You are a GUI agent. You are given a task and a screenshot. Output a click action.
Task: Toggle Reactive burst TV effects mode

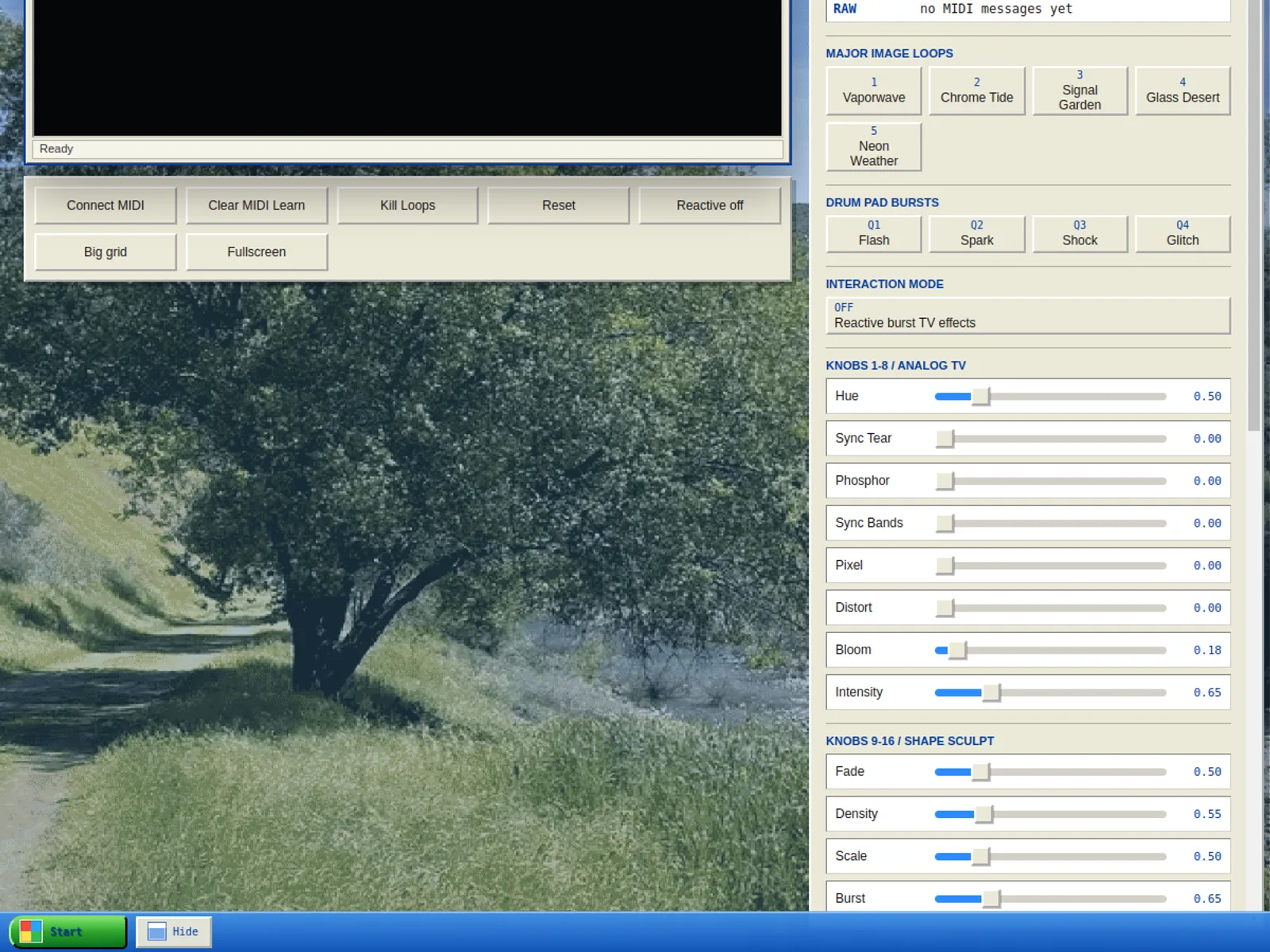[1028, 316]
